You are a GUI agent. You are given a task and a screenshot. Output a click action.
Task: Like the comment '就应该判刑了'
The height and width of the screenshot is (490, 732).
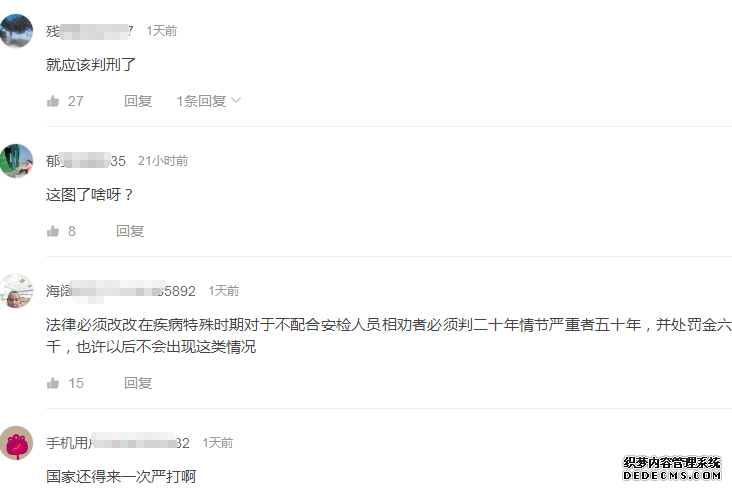click(x=53, y=101)
